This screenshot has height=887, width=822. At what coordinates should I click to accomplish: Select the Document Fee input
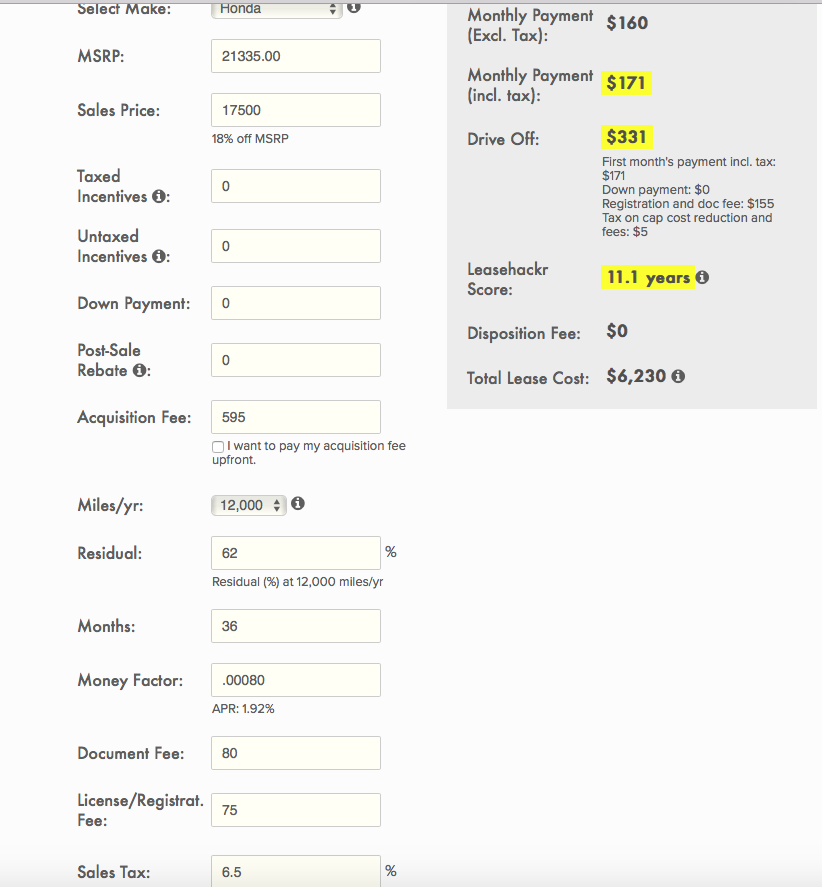coord(296,753)
